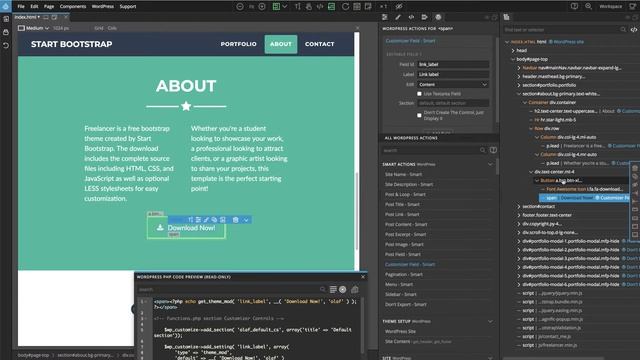The image size is (640, 360).
Task: Click the word wrap lines icon in code preview
Action: click(x=333, y=289)
